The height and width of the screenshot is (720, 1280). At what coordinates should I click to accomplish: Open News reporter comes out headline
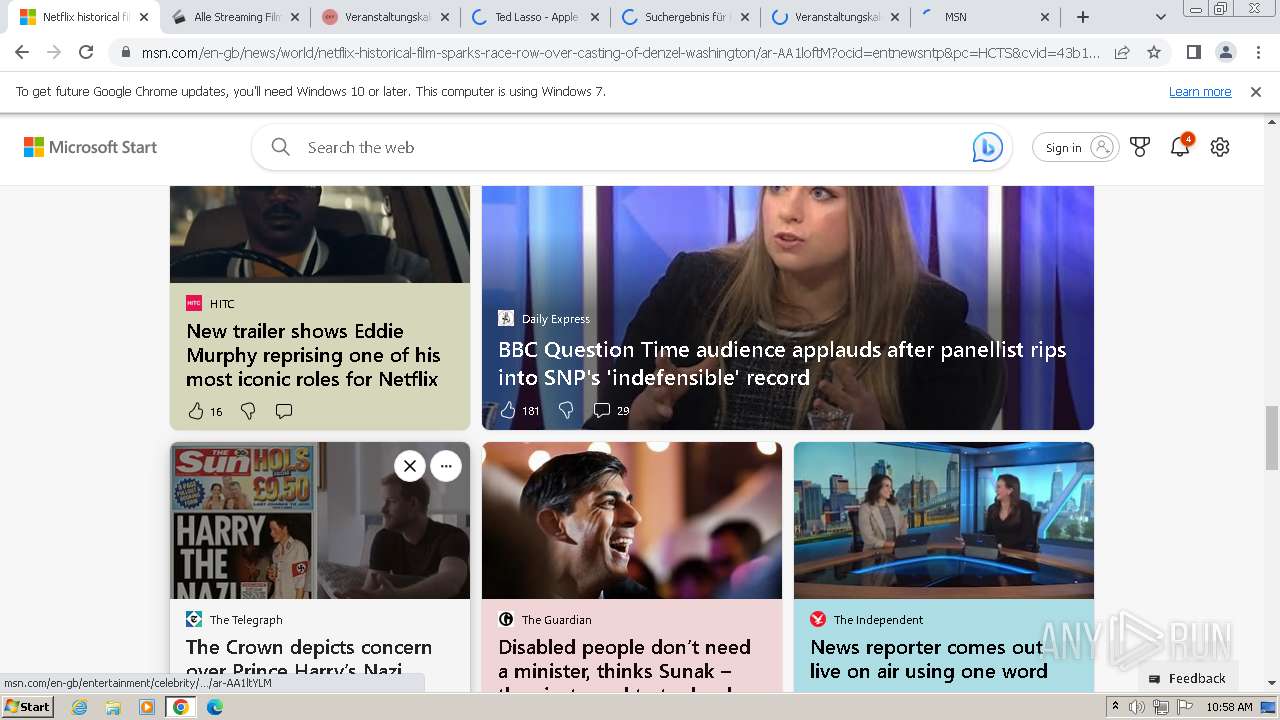[x=929, y=659]
